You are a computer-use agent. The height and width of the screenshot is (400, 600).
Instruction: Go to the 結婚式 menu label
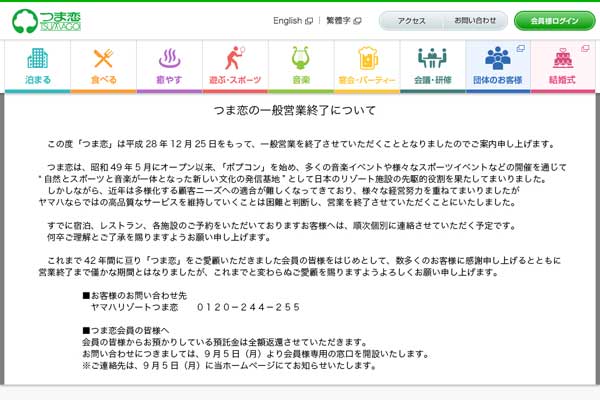(x=562, y=80)
